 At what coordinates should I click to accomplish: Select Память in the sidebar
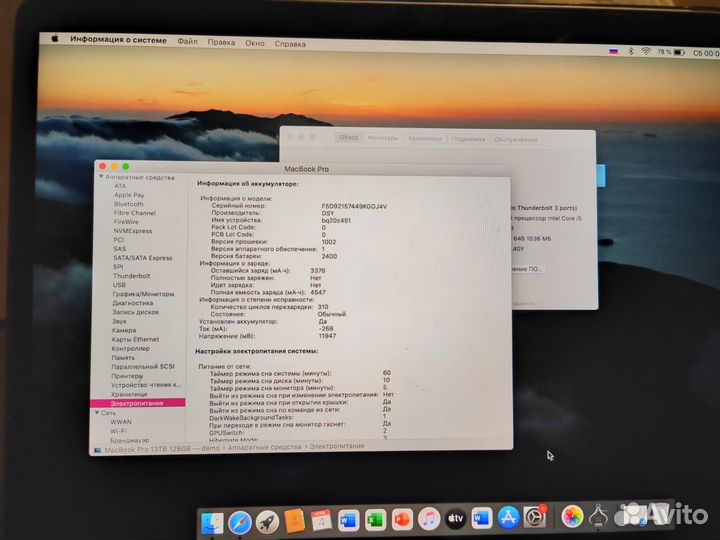click(x=123, y=358)
